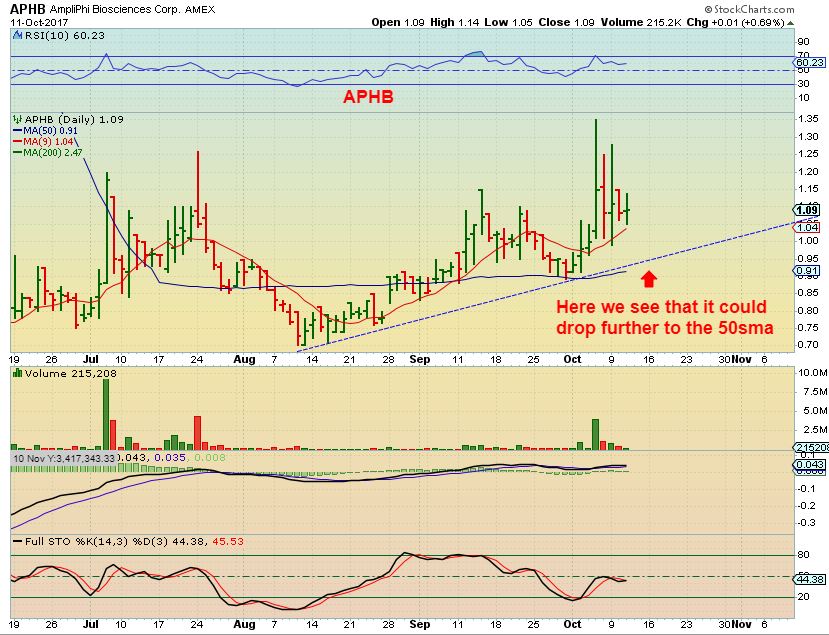Click the Aug label on the price chart date axis
The height and width of the screenshot is (635, 829).
pos(244,360)
